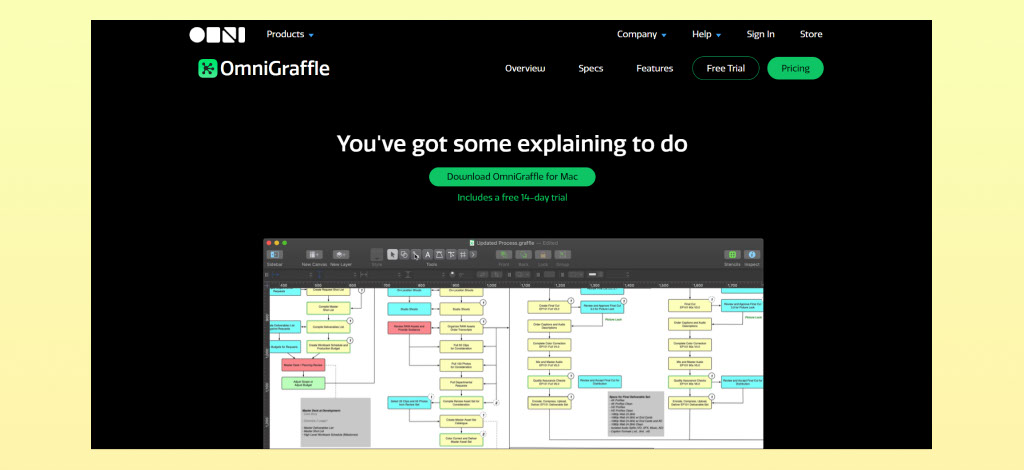Select red 'Review RAW Assets' node
1024x470 pixels.
click(x=409, y=328)
